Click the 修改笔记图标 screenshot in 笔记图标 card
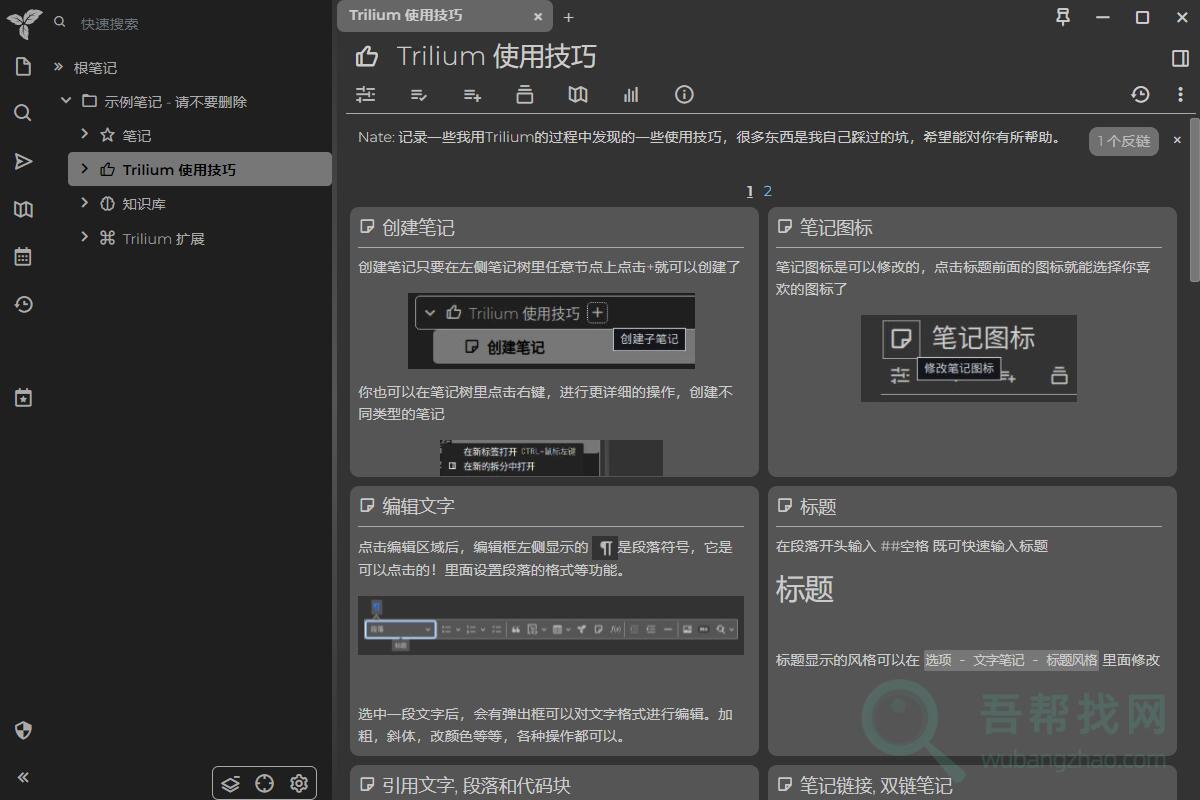The height and width of the screenshot is (800, 1200). pos(969,358)
